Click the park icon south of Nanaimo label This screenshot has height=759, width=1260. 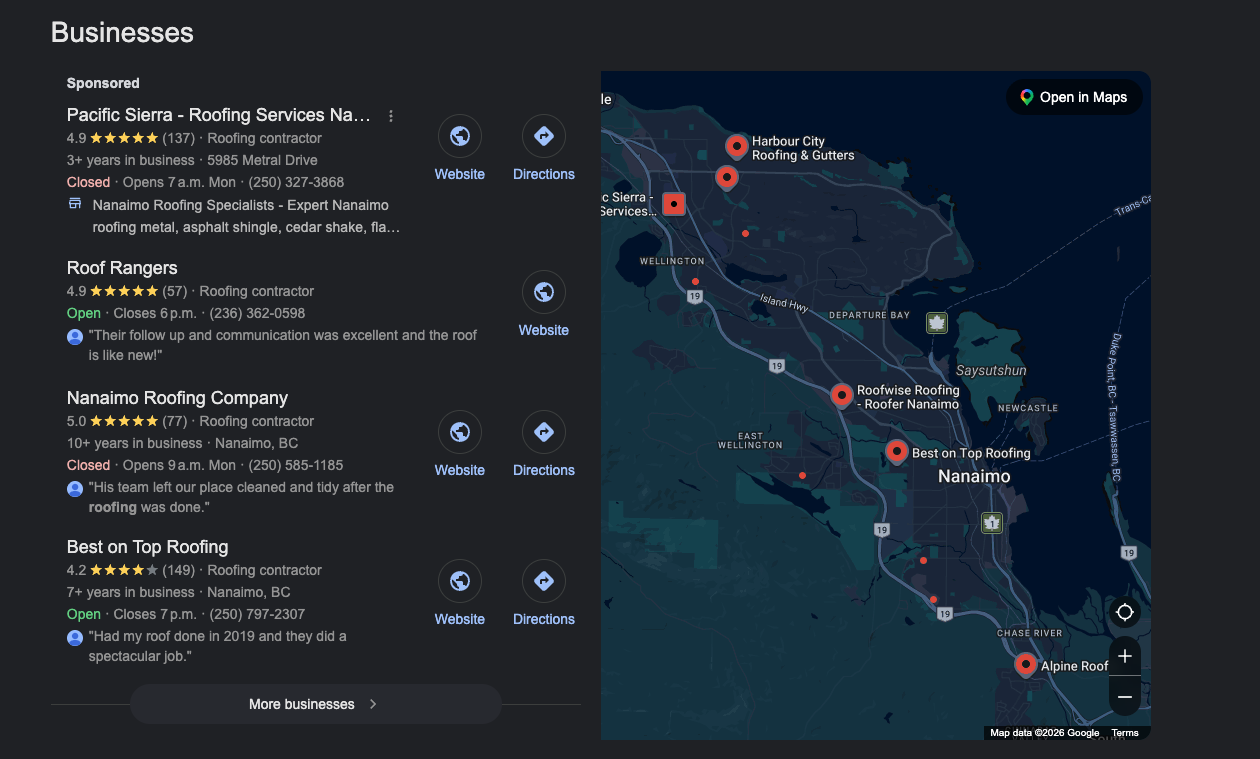(x=991, y=522)
